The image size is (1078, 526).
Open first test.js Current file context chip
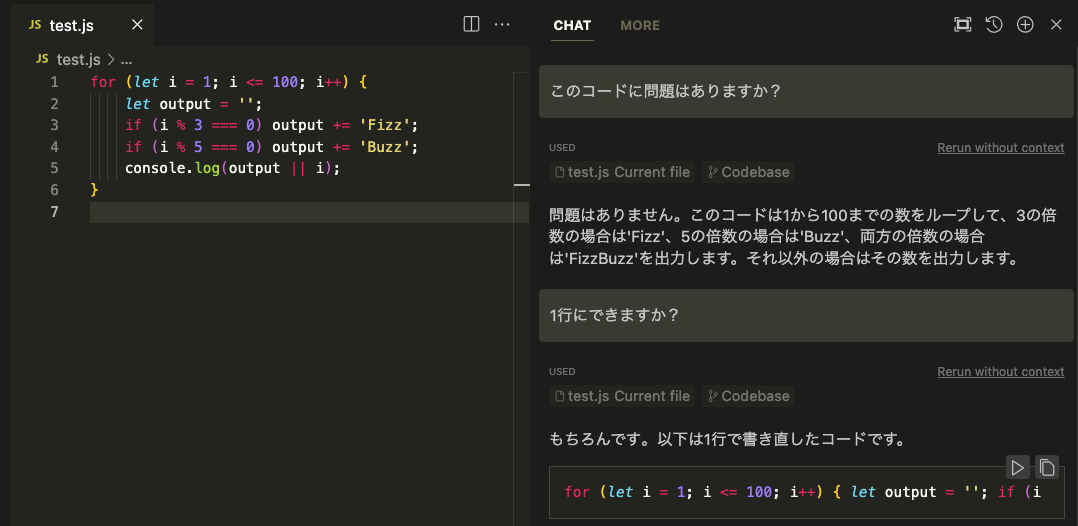tap(620, 172)
